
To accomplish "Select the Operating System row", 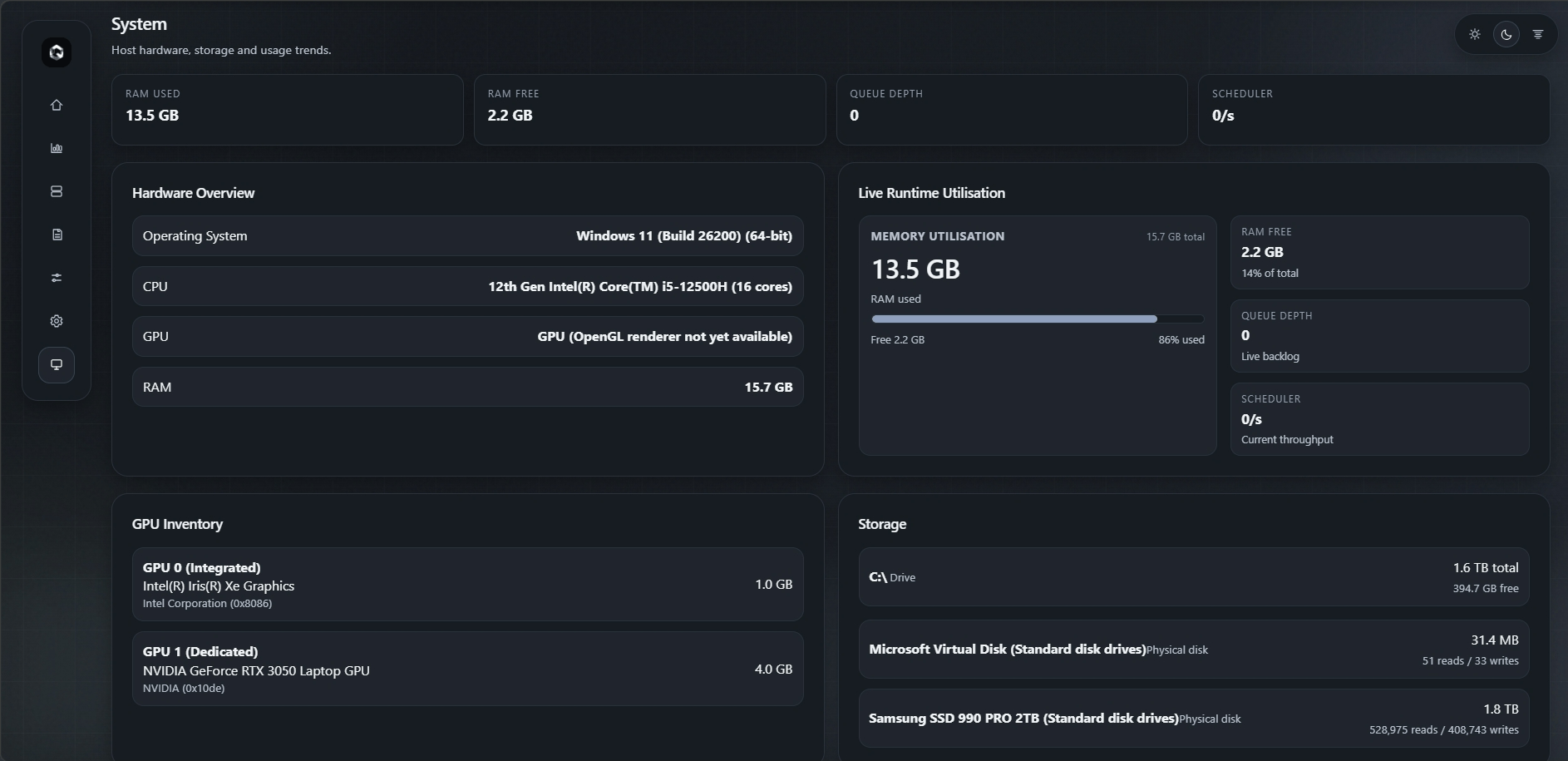I will click(468, 236).
